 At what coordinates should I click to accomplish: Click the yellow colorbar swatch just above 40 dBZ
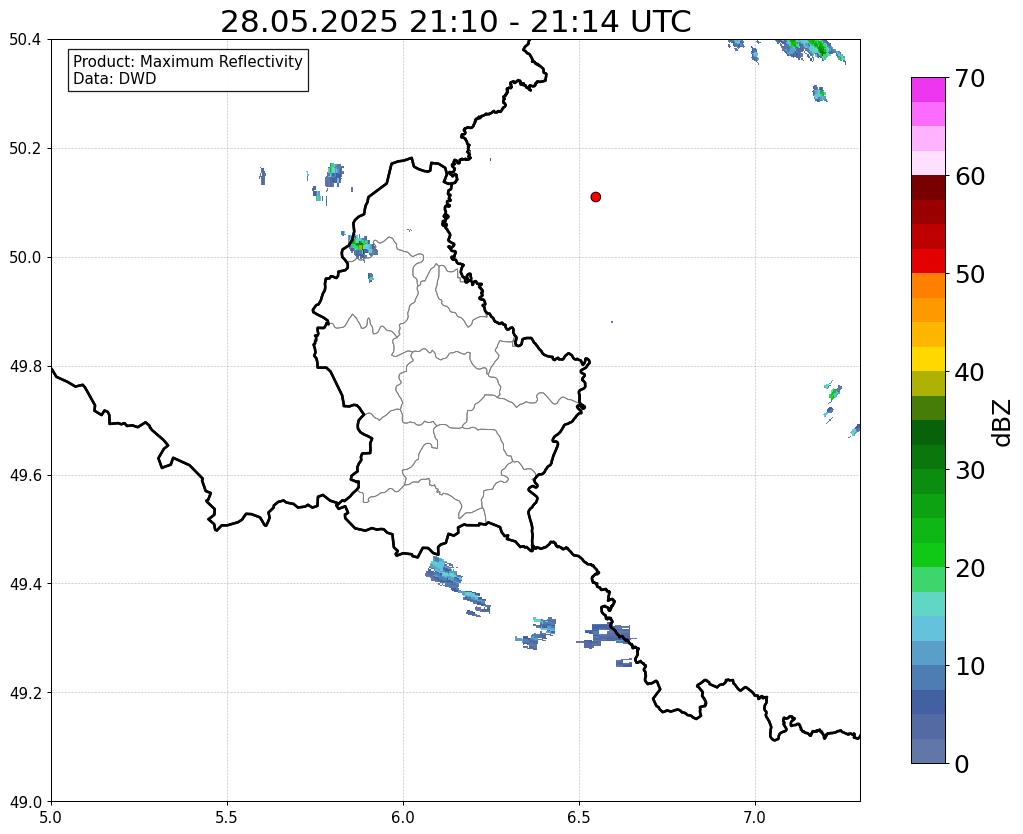pyautogui.click(x=928, y=359)
